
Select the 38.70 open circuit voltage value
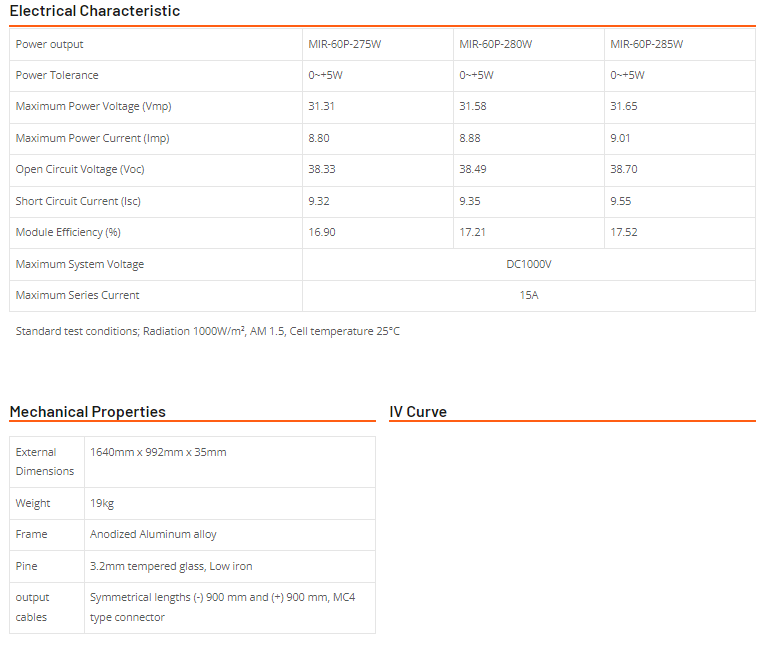coord(623,170)
